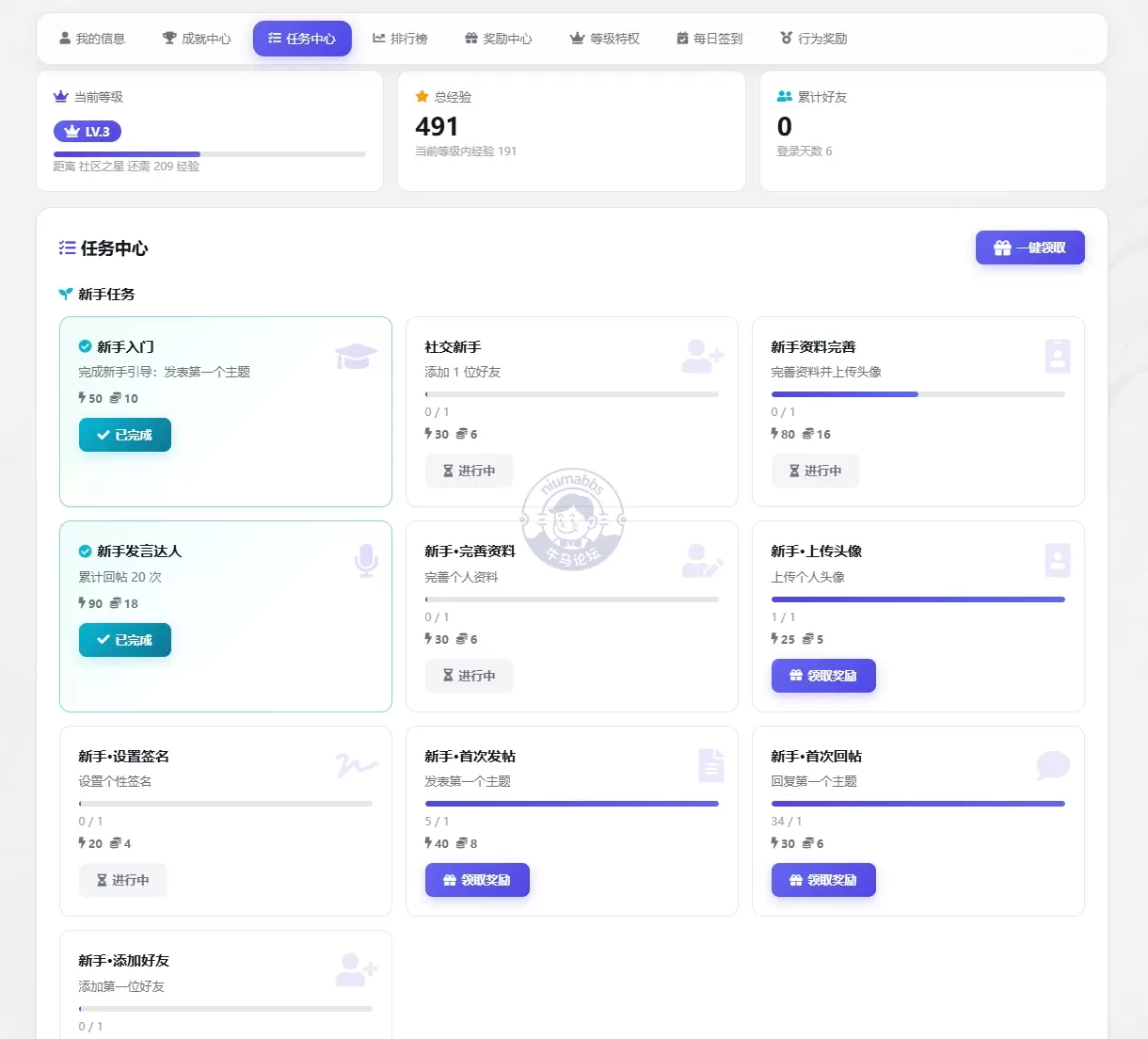
Task: Click the 一键领取 button
Action: pyautogui.click(x=1030, y=248)
